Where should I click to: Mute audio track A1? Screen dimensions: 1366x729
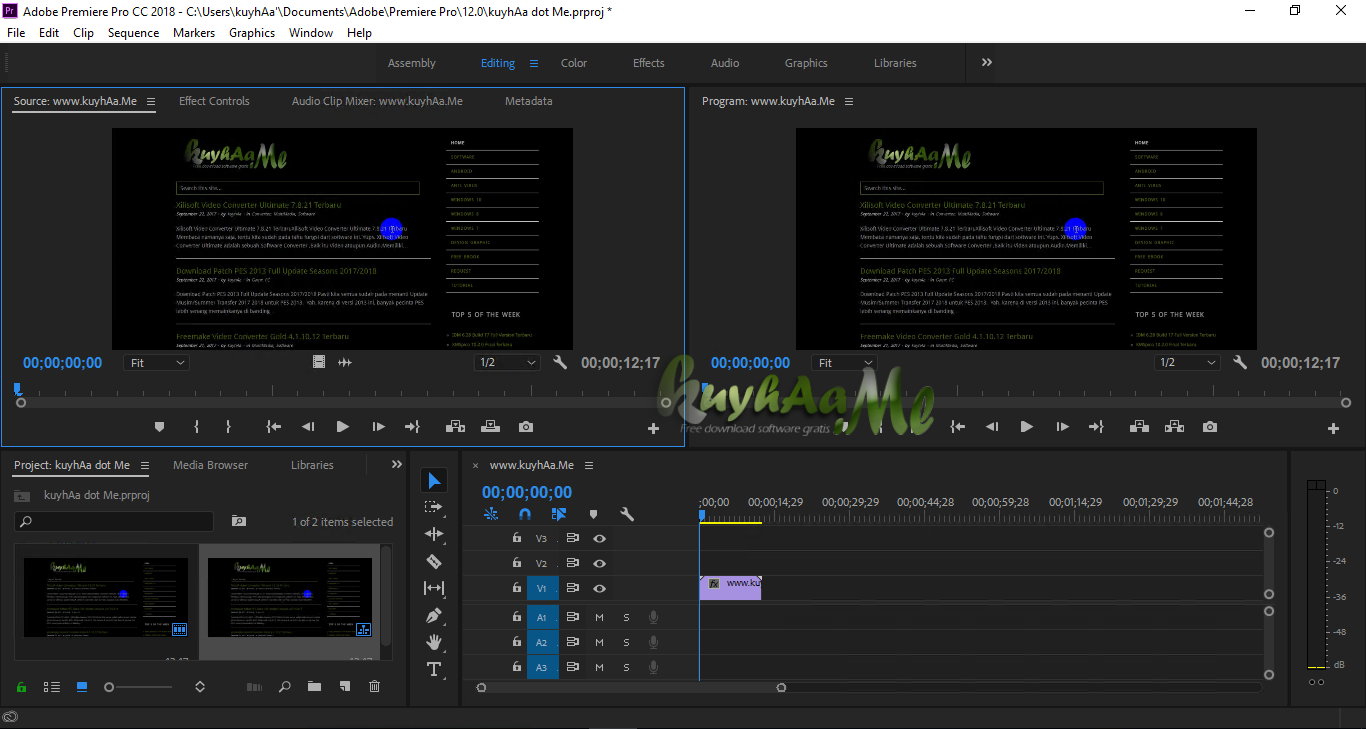click(599, 617)
